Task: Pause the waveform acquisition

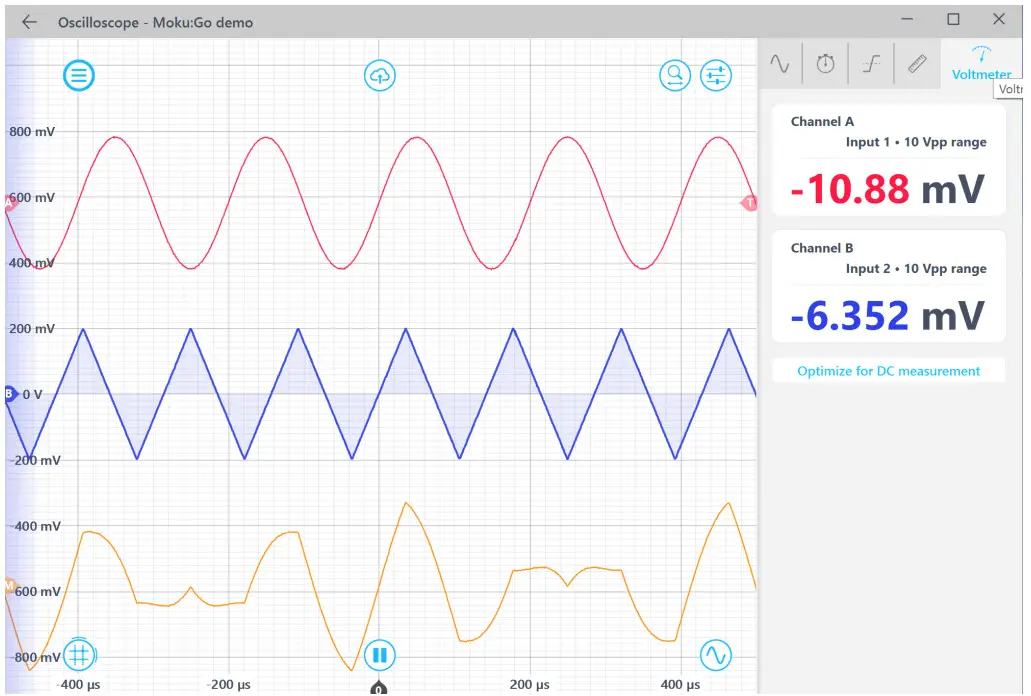Action: click(380, 655)
